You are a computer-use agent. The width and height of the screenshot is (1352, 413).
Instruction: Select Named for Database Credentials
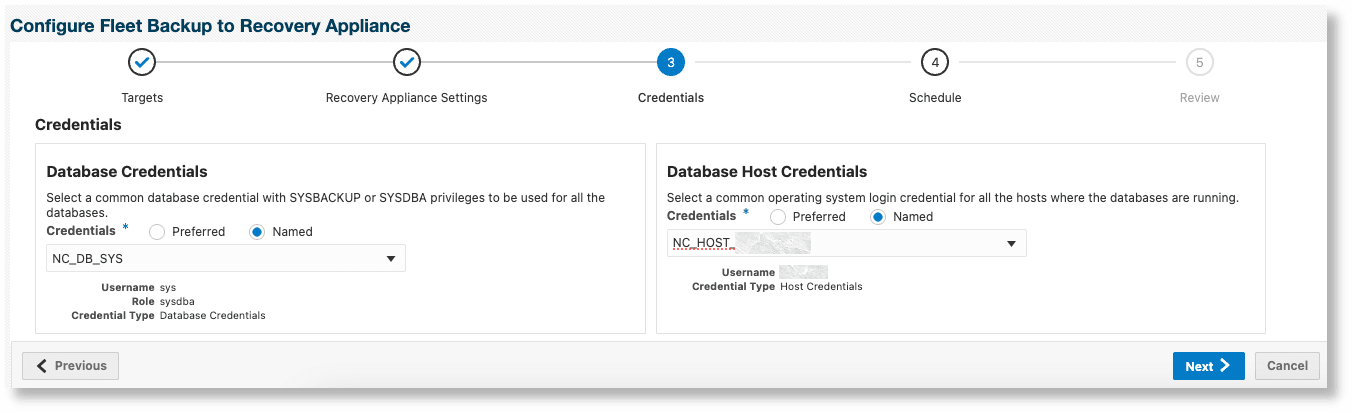(257, 232)
